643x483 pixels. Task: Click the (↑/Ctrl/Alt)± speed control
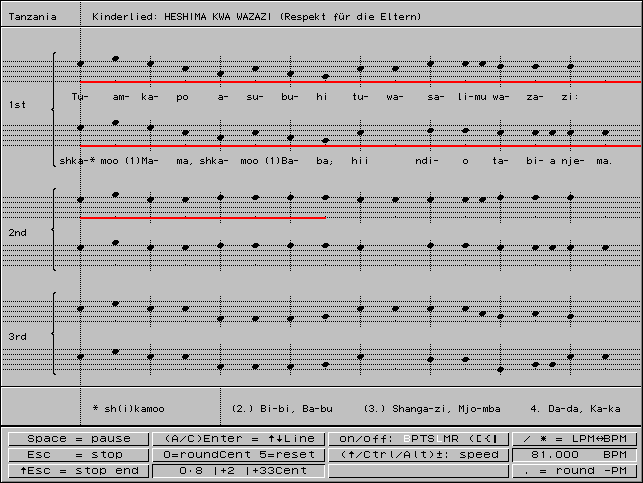pyautogui.click(x=417, y=453)
